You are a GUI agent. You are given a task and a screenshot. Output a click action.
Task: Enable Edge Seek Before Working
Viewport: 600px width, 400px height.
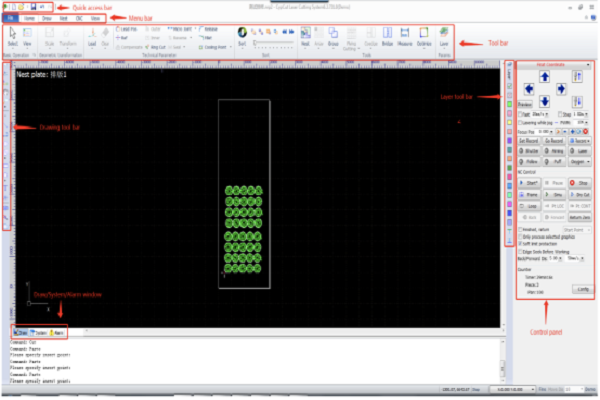pos(520,252)
